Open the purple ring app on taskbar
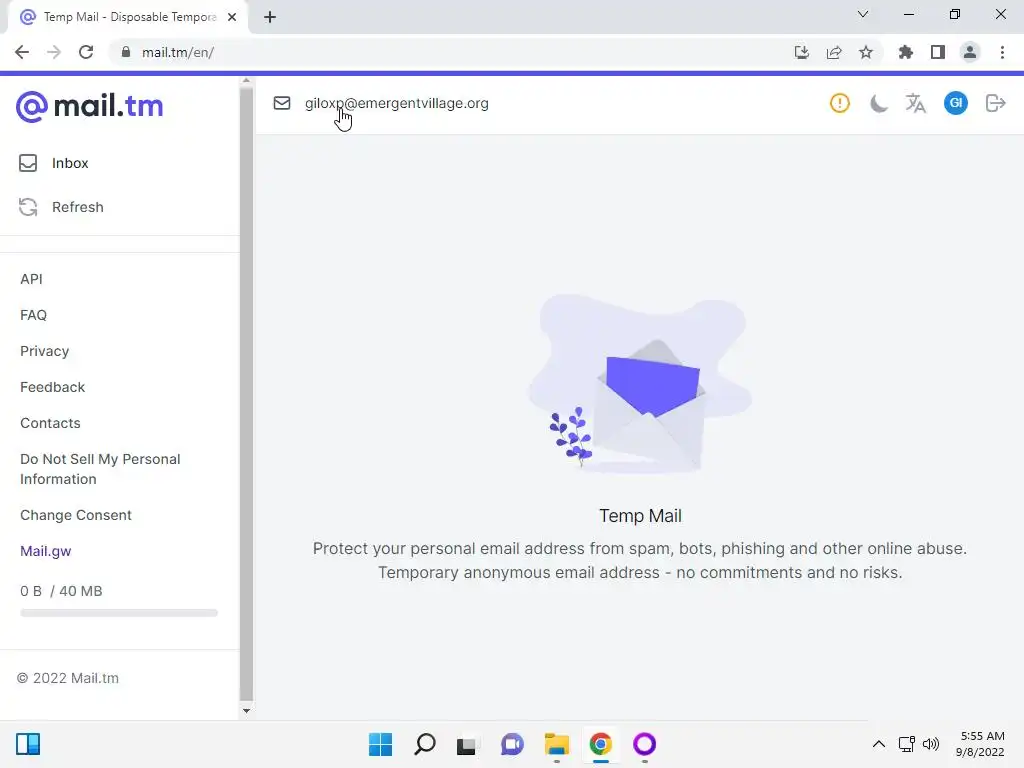This screenshot has height=768, width=1024. (645, 744)
